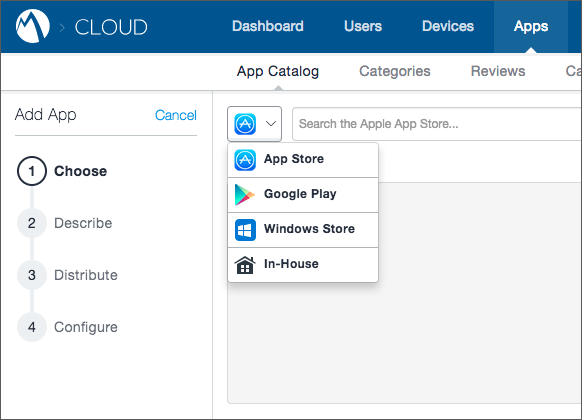Switch to the Categories tab
This screenshot has width=582, height=420.
pyautogui.click(x=395, y=71)
